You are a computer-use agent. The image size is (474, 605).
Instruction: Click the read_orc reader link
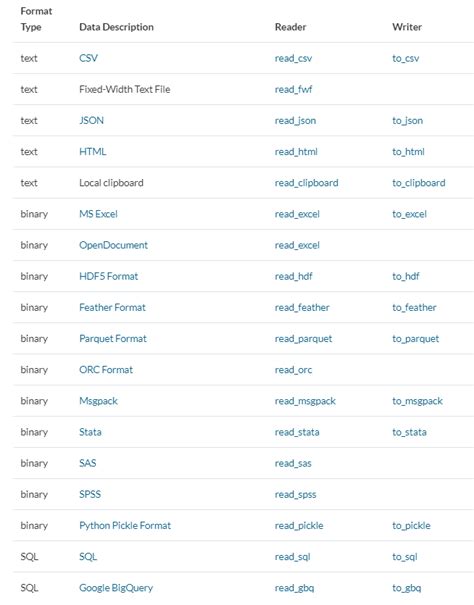click(293, 370)
